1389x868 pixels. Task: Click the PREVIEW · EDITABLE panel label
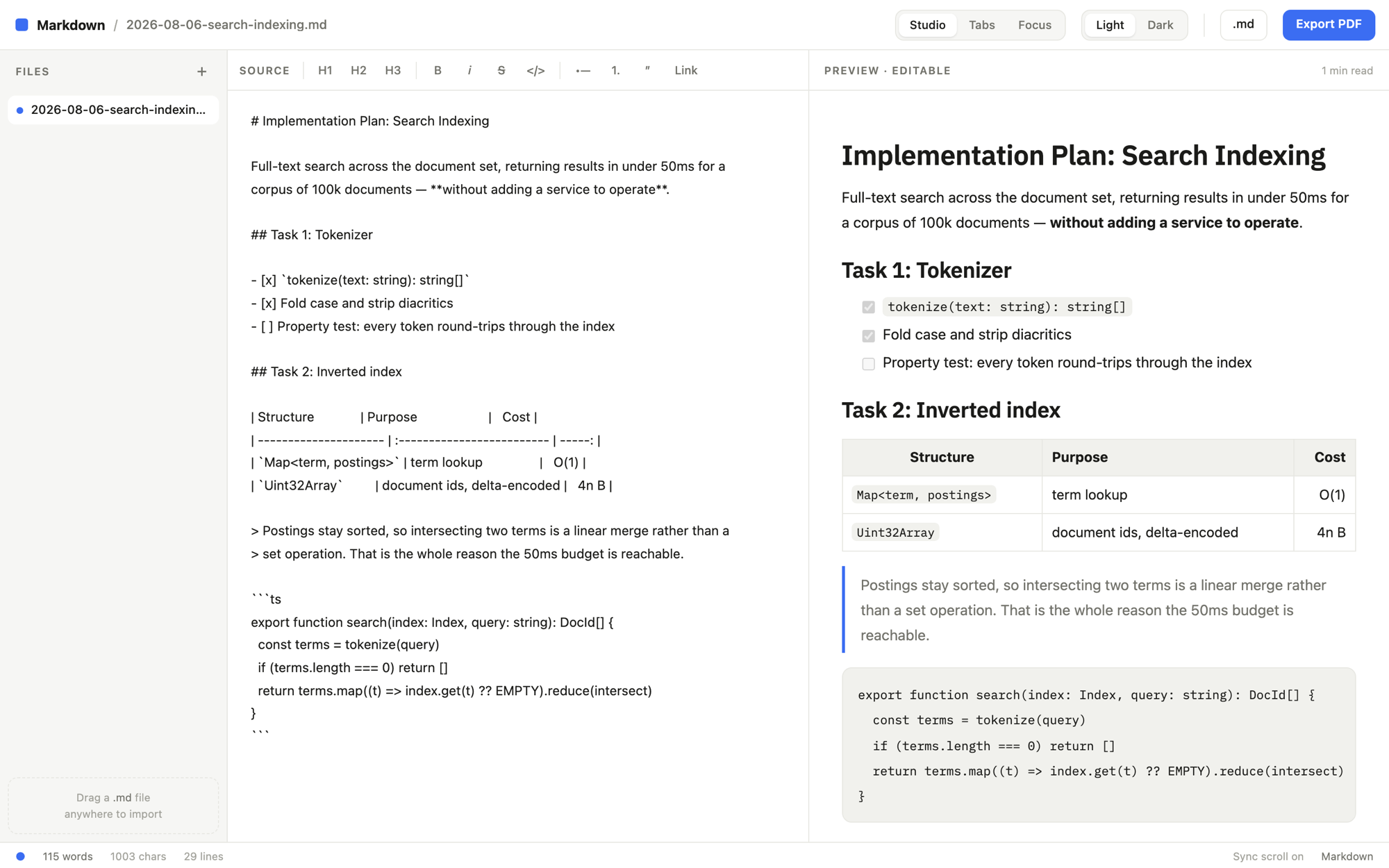click(887, 71)
